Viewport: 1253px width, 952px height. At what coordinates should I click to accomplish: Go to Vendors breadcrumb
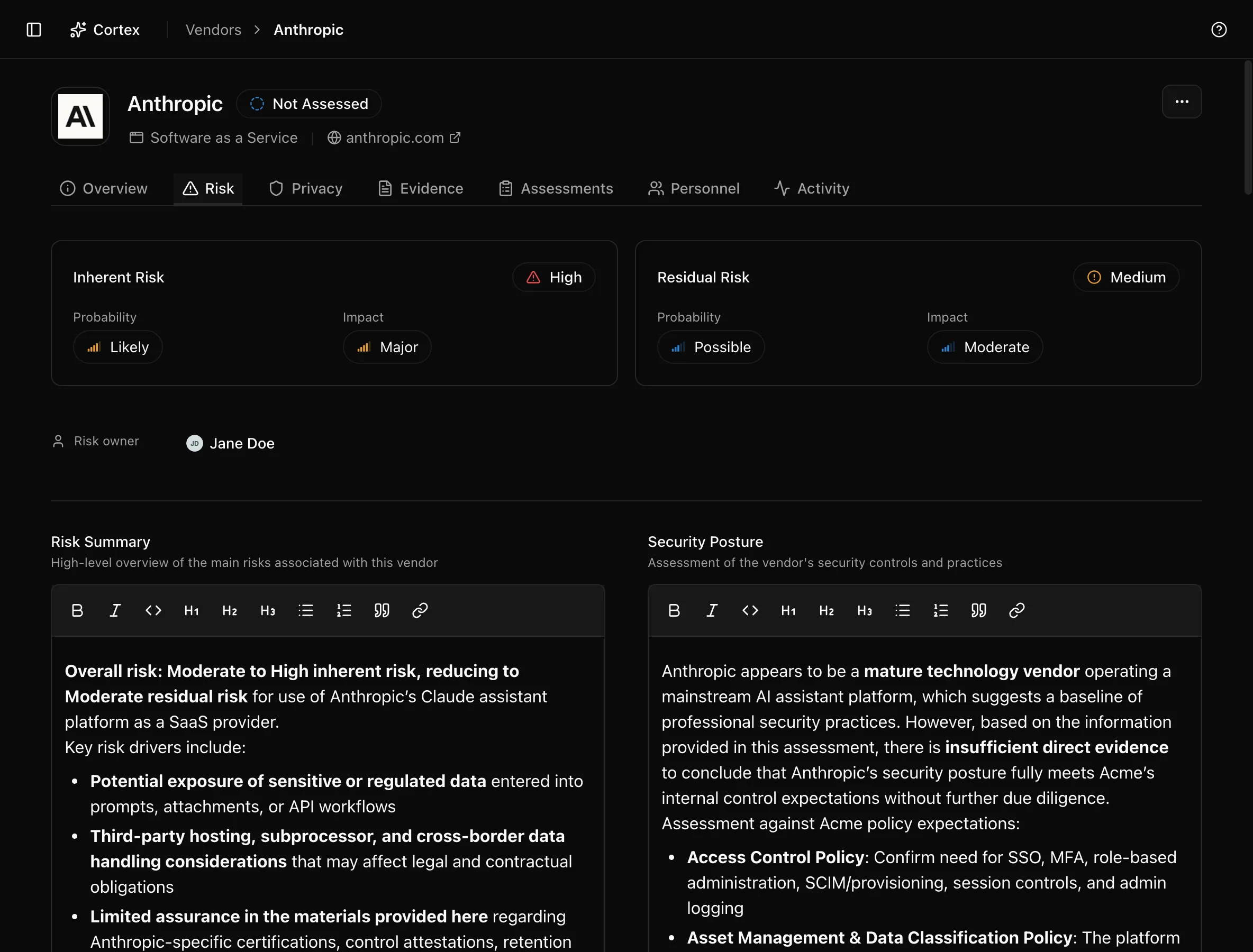(213, 30)
